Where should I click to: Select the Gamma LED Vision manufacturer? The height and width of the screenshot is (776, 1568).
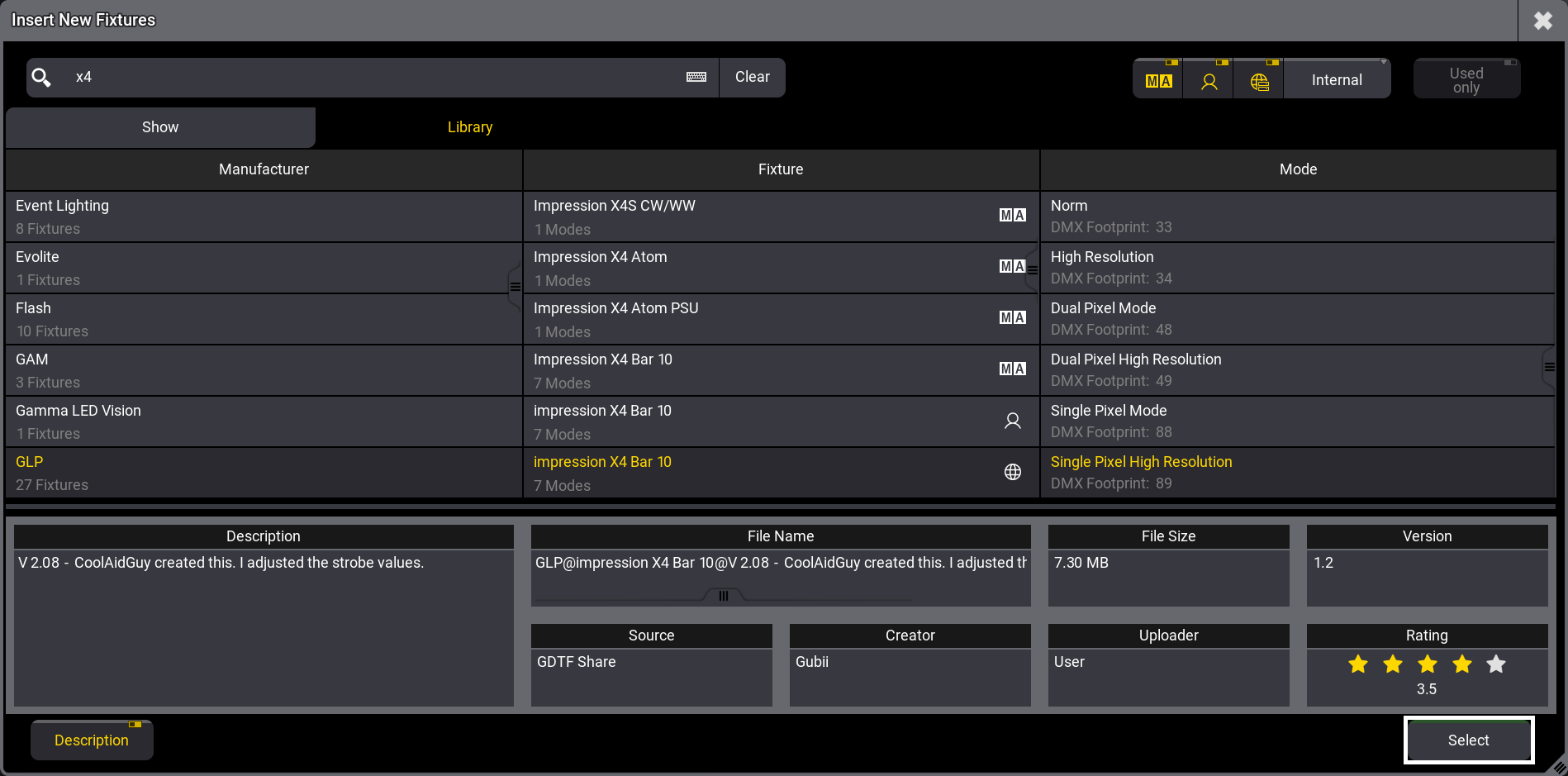[x=264, y=421]
